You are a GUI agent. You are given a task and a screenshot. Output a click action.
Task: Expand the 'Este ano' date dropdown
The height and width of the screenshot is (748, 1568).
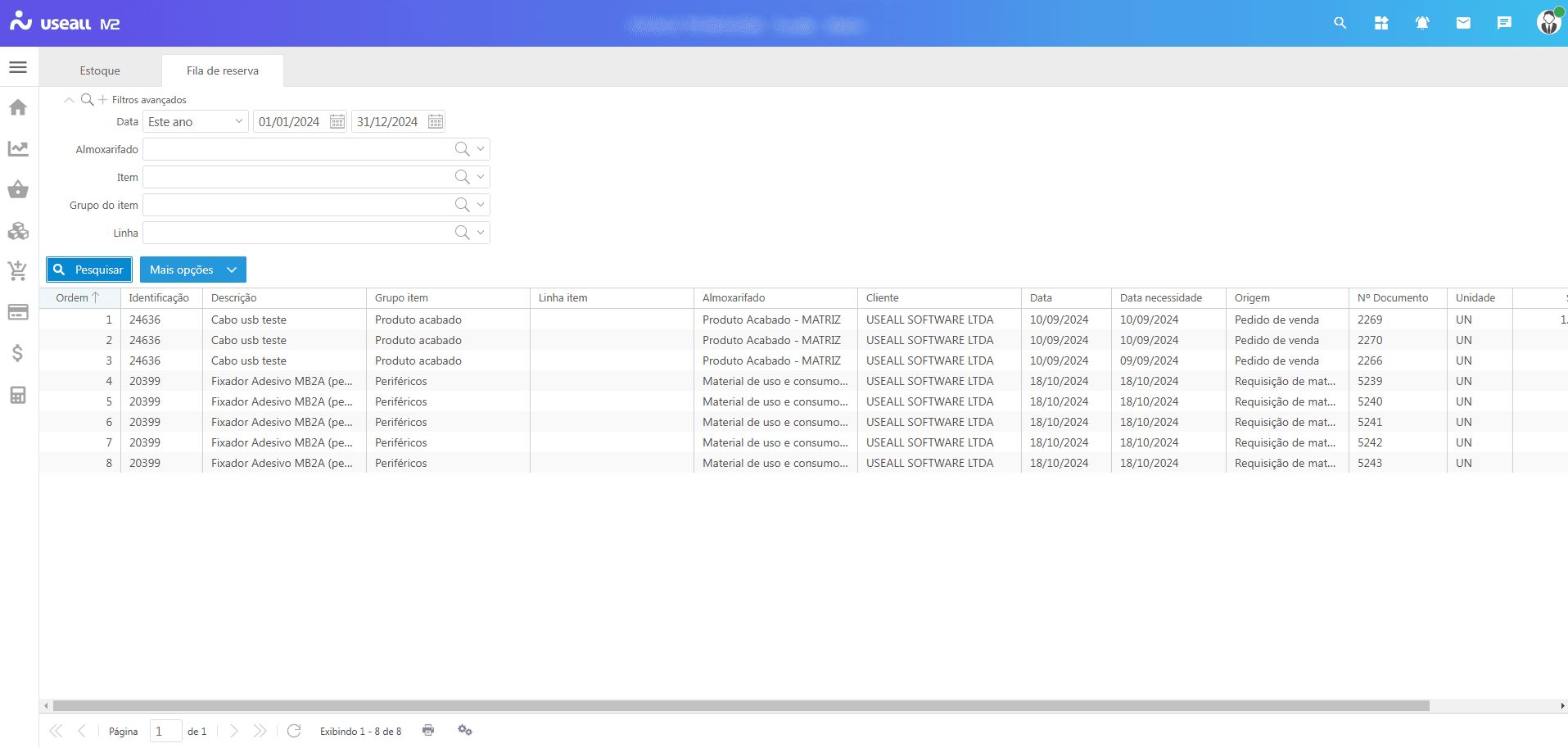pyautogui.click(x=238, y=121)
